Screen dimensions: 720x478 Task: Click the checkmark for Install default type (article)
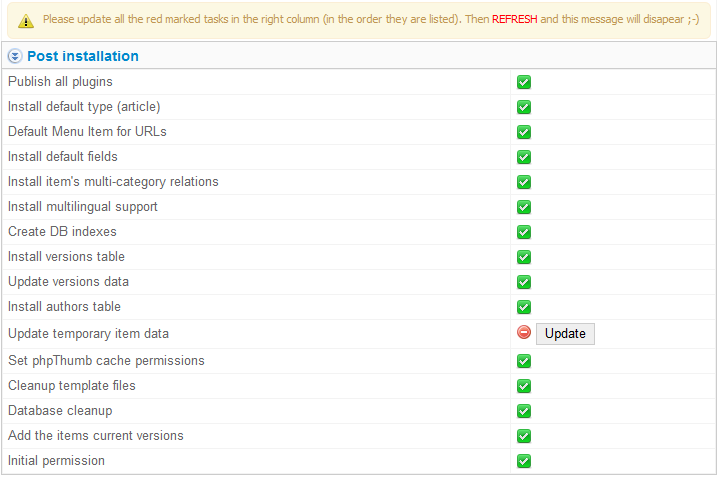523,107
